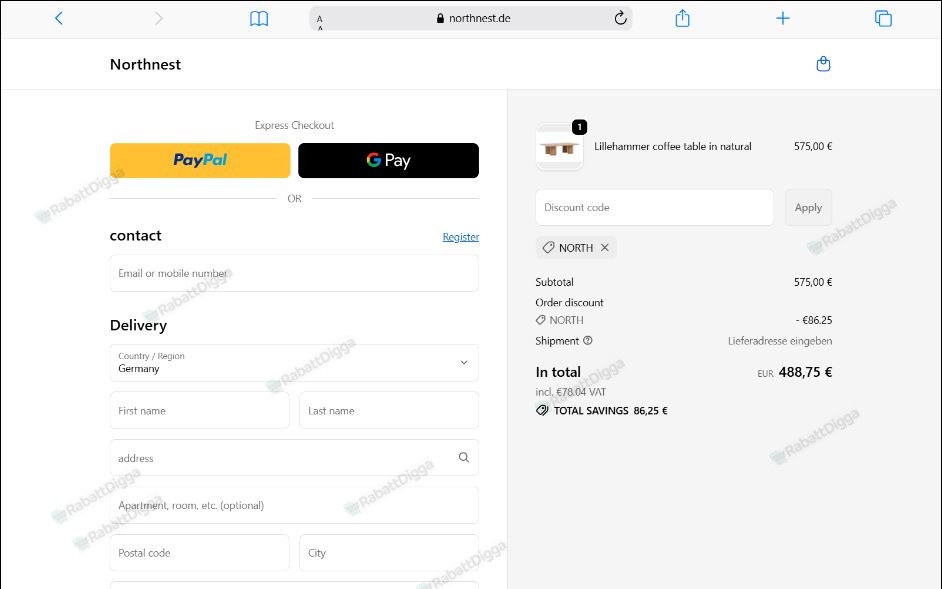The image size is (942, 589).
Task: Click the incl. €78.04 VAT text
Action: click(x=571, y=392)
